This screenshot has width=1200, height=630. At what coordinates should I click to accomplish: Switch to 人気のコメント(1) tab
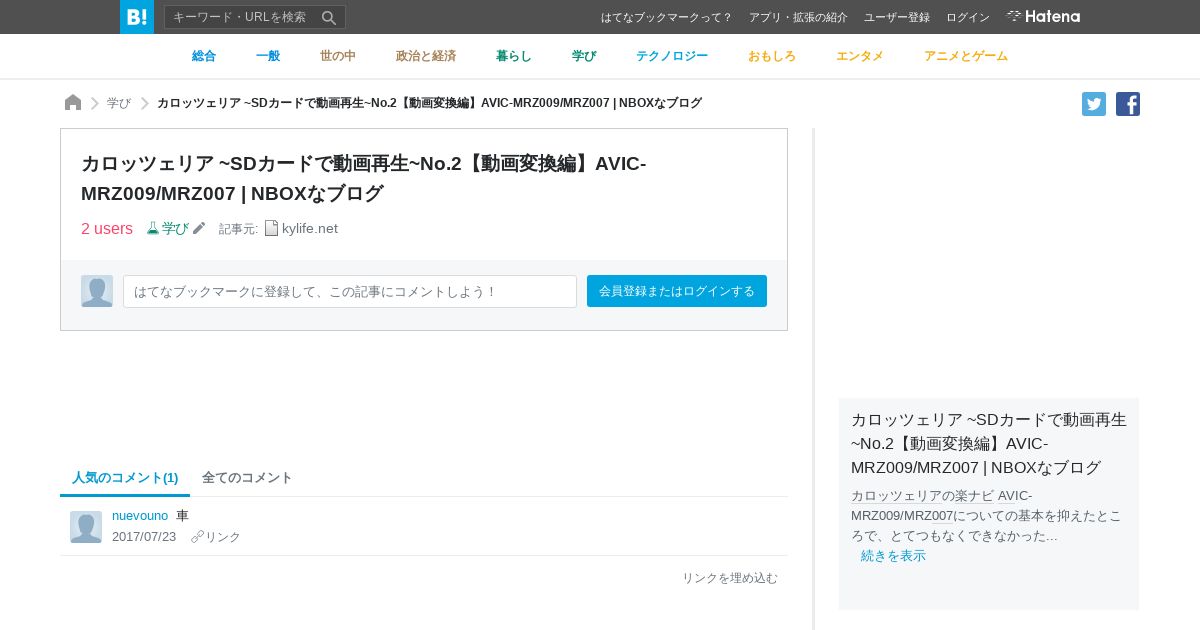(125, 478)
